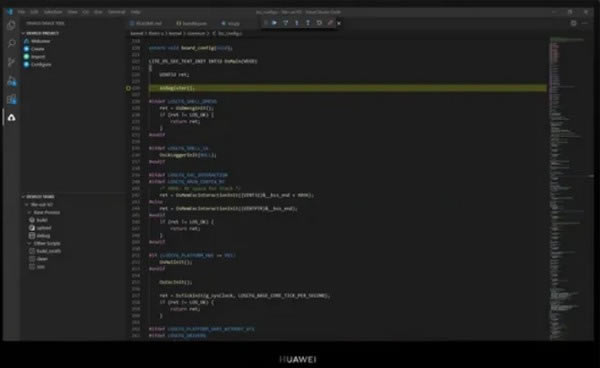Click the VS Code logo in title bar

[9, 12]
